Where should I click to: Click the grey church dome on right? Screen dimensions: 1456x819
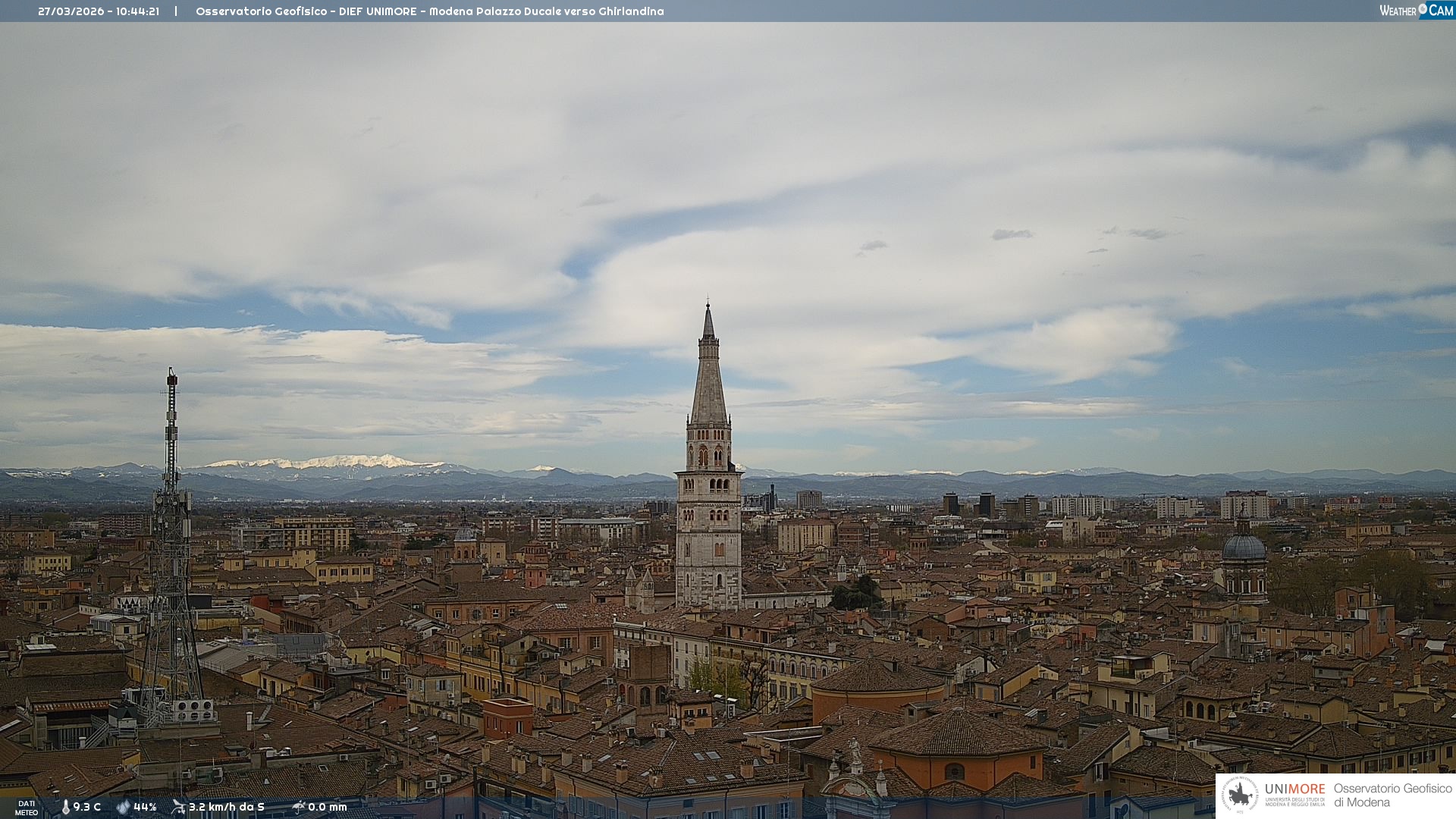(1244, 548)
